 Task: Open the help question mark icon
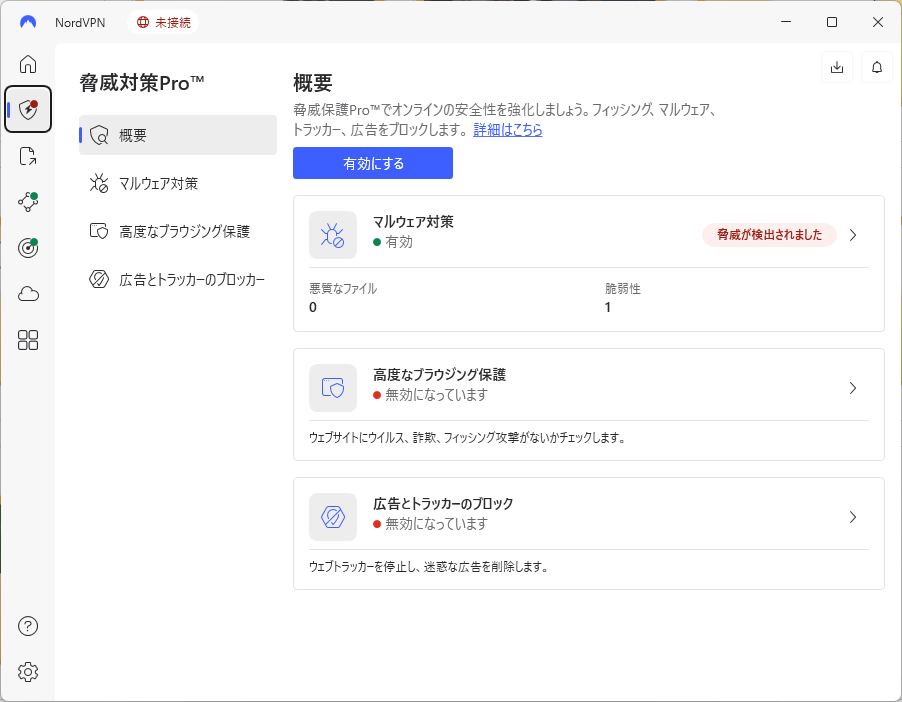[27, 626]
